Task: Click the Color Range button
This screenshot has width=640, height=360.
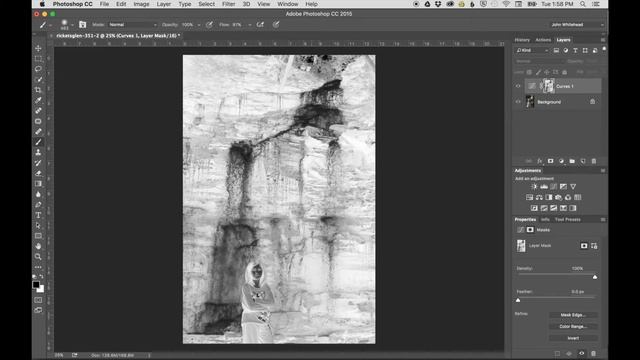Action: point(573,327)
